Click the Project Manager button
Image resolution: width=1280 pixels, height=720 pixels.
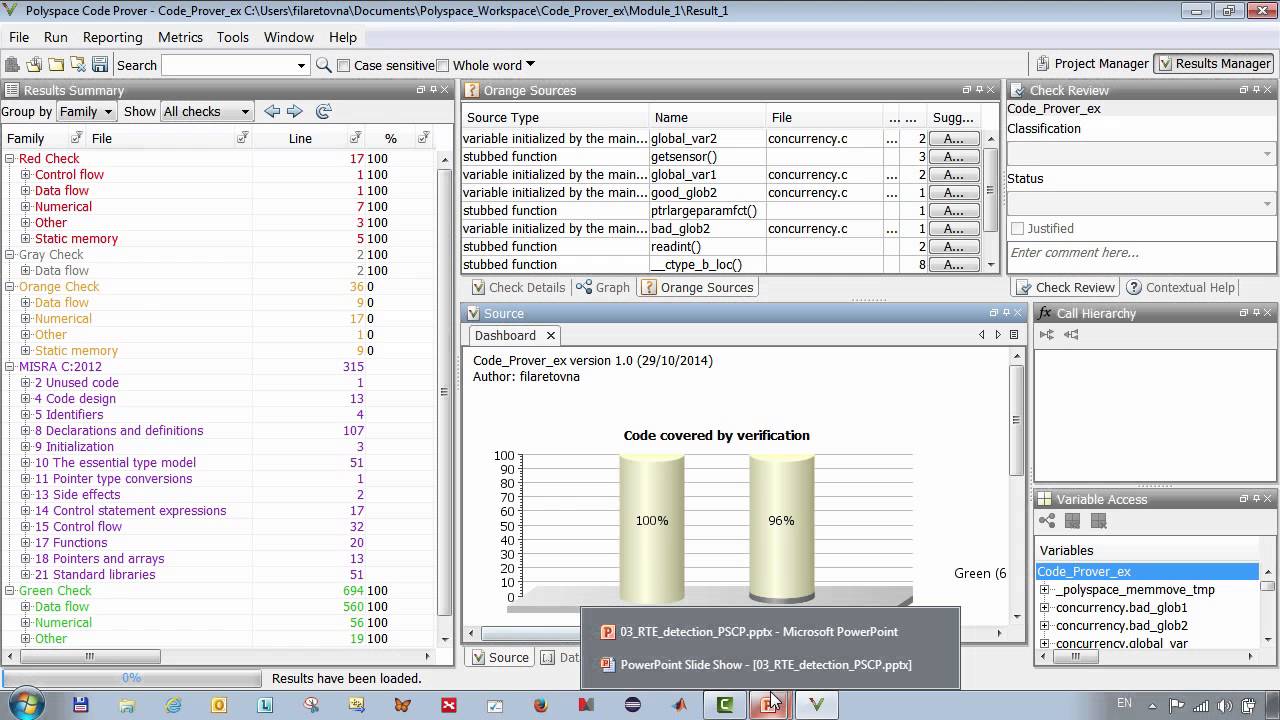1091,63
